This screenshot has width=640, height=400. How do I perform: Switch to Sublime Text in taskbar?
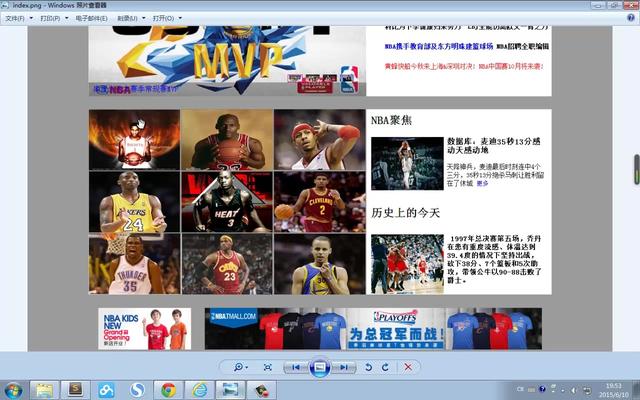click(x=75, y=390)
